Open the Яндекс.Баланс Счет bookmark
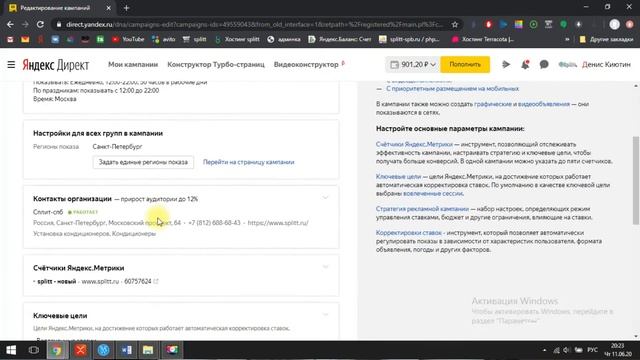The height and width of the screenshot is (360, 640). (340, 39)
